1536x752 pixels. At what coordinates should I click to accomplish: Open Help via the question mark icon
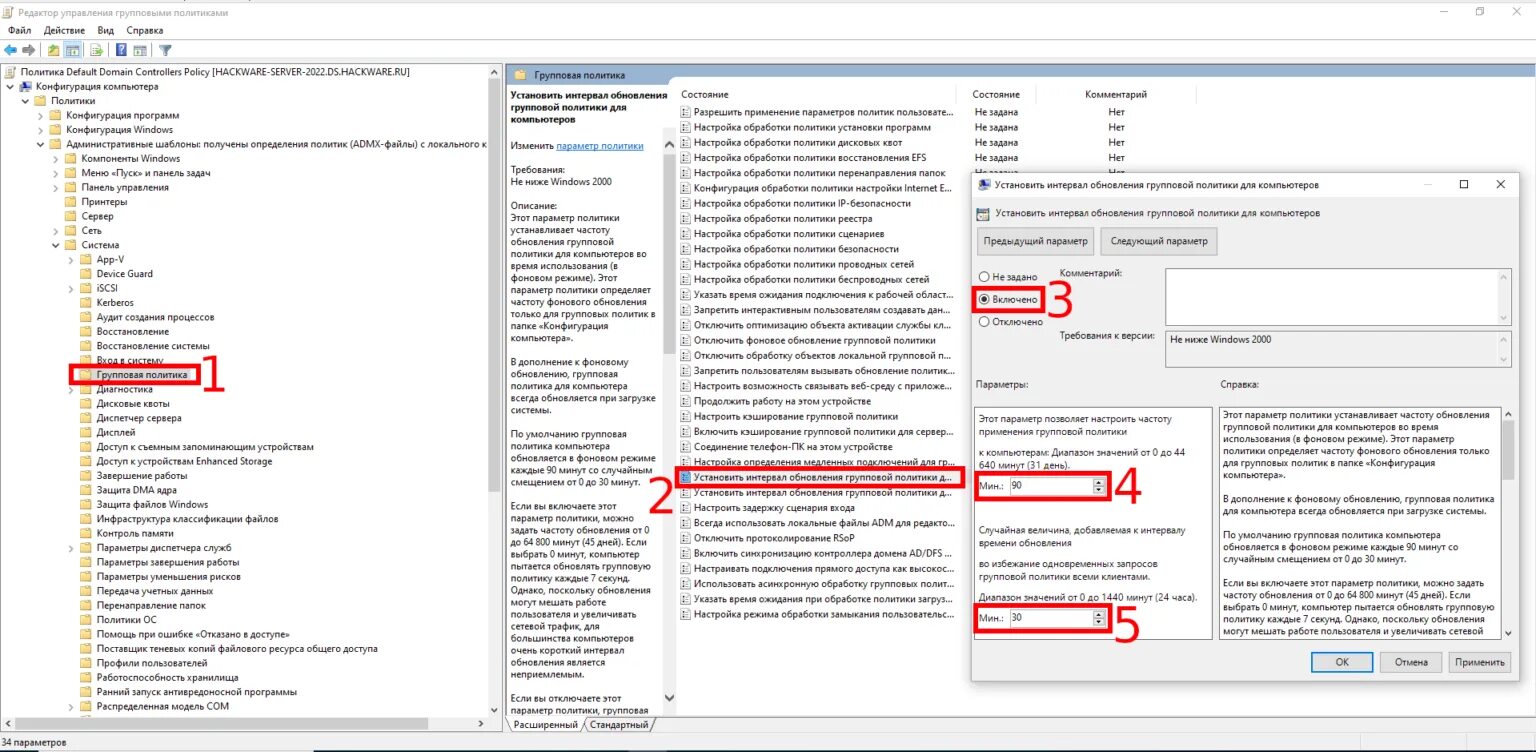tap(120, 50)
